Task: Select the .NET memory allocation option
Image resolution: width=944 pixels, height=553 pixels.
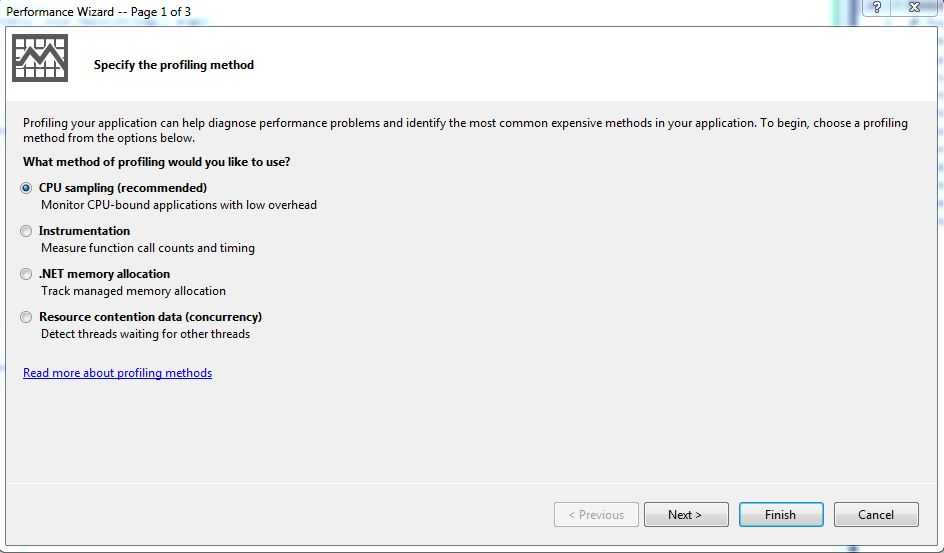Action: pos(27,274)
